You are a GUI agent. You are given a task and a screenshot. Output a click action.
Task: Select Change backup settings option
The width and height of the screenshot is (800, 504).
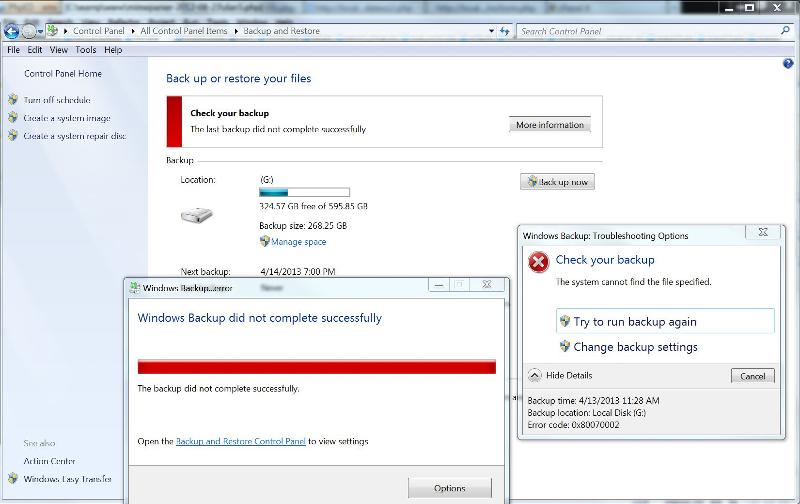[x=635, y=347]
